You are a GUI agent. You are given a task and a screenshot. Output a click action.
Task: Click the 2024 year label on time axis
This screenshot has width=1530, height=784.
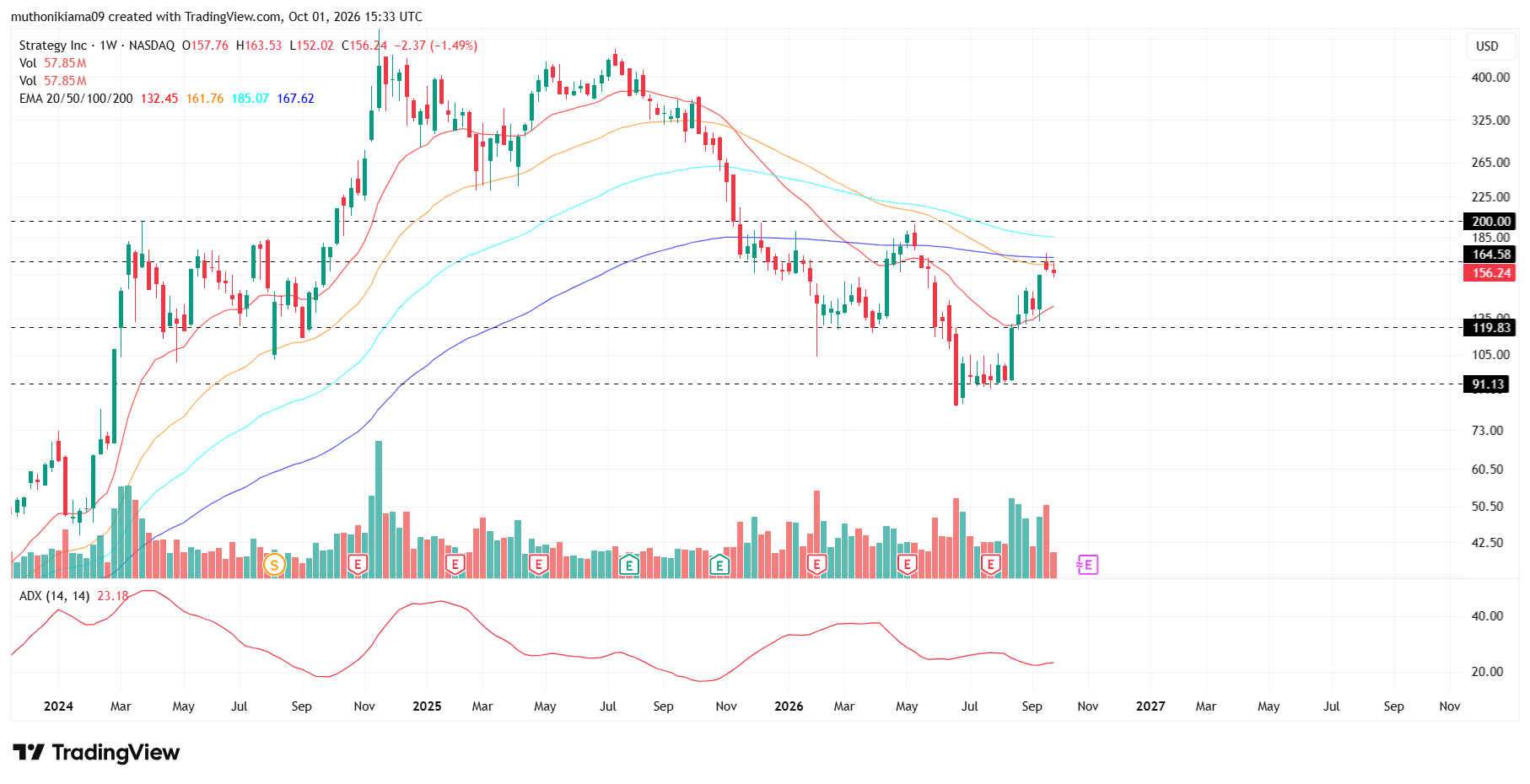(58, 706)
